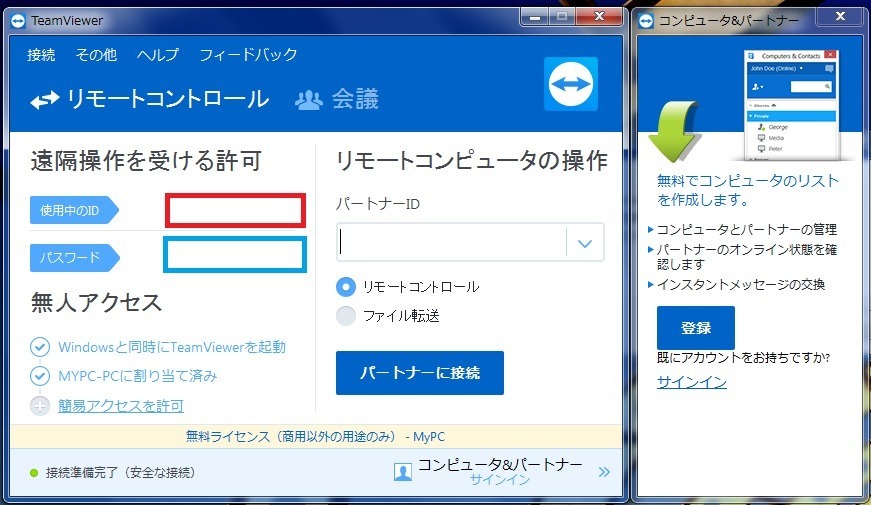The width and height of the screenshot is (871, 505).
Task: Click the 登録 button
Action: point(695,328)
